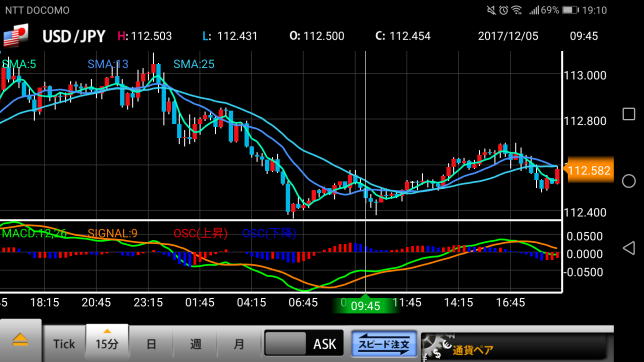Tap the Android back triangle button

point(629,248)
